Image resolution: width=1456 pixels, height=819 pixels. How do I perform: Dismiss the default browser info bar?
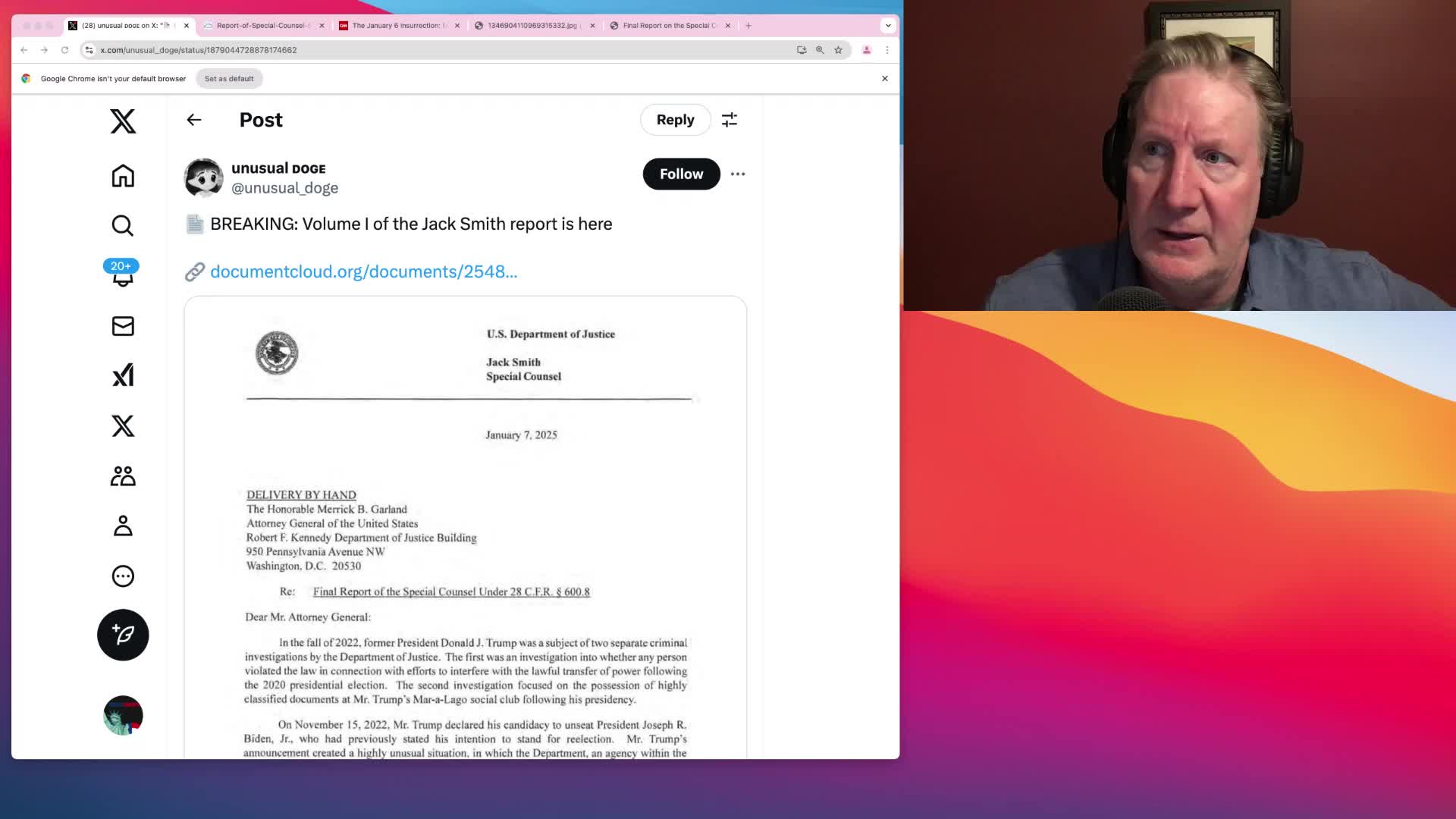point(884,79)
